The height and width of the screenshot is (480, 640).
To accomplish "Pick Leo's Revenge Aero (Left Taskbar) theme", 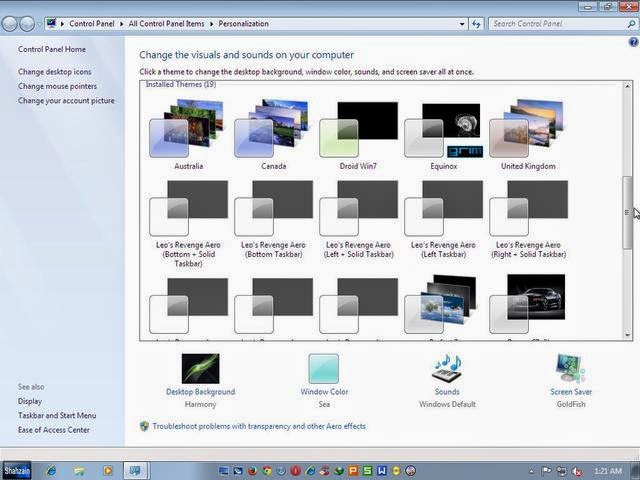I will click(x=443, y=220).
